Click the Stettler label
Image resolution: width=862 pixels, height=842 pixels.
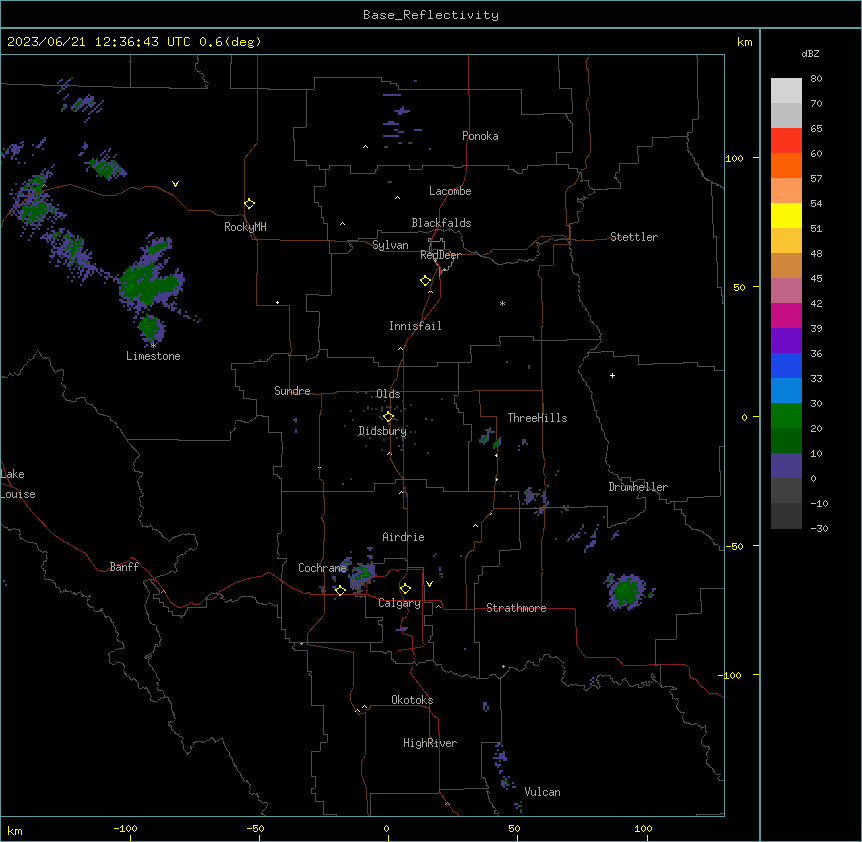[x=634, y=237]
